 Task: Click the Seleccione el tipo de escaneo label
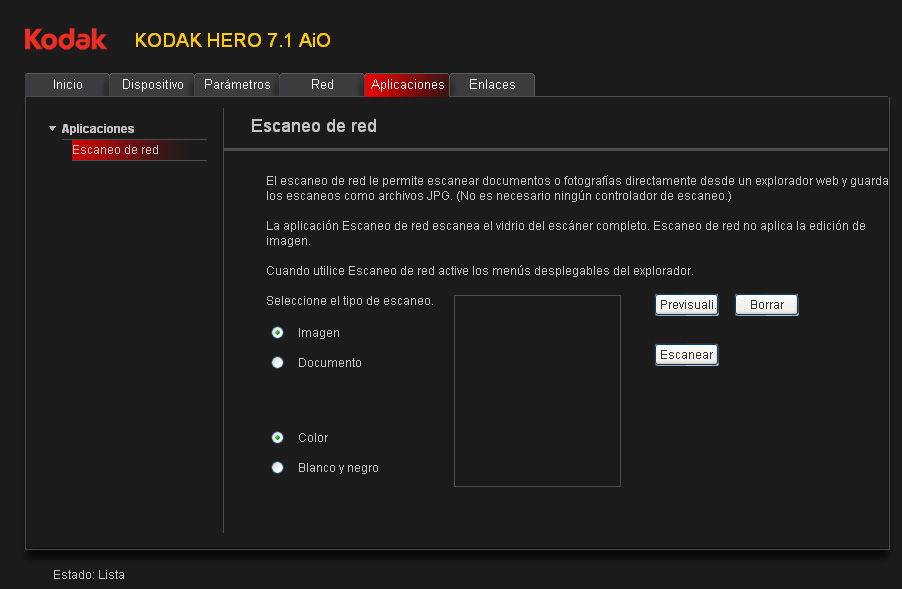[x=350, y=301]
